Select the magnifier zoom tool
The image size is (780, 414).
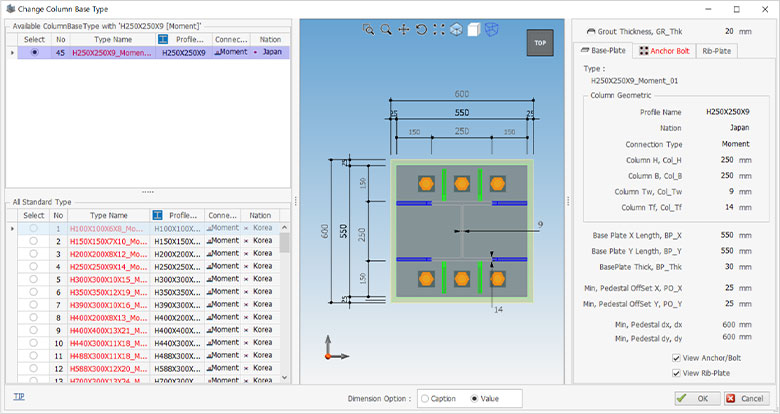coord(386,30)
